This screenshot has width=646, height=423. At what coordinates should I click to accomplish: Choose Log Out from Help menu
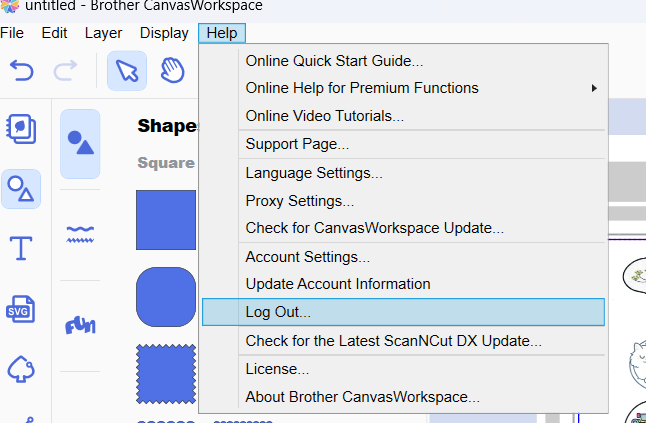click(403, 312)
